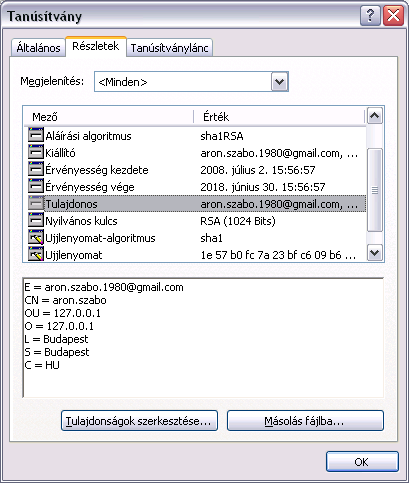Select the Ujjlenyomat row label
Screen dimensions: 409x483
click(74, 255)
